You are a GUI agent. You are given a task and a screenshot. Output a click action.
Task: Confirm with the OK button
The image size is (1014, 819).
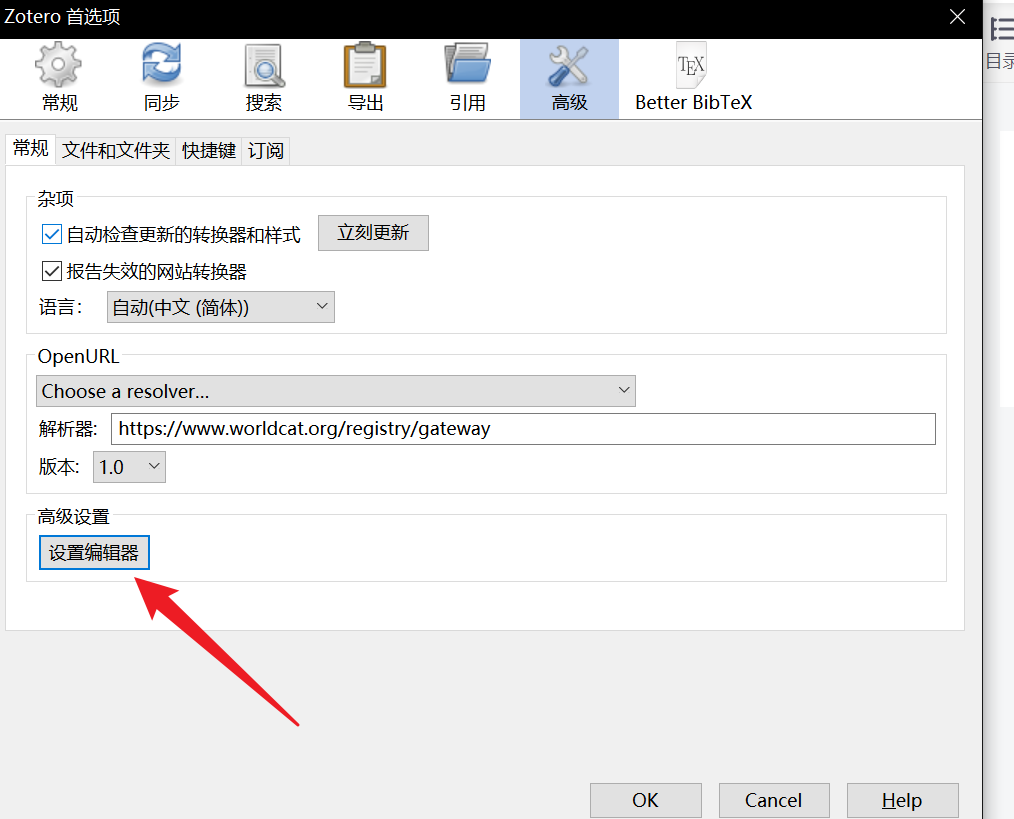[x=645, y=800]
